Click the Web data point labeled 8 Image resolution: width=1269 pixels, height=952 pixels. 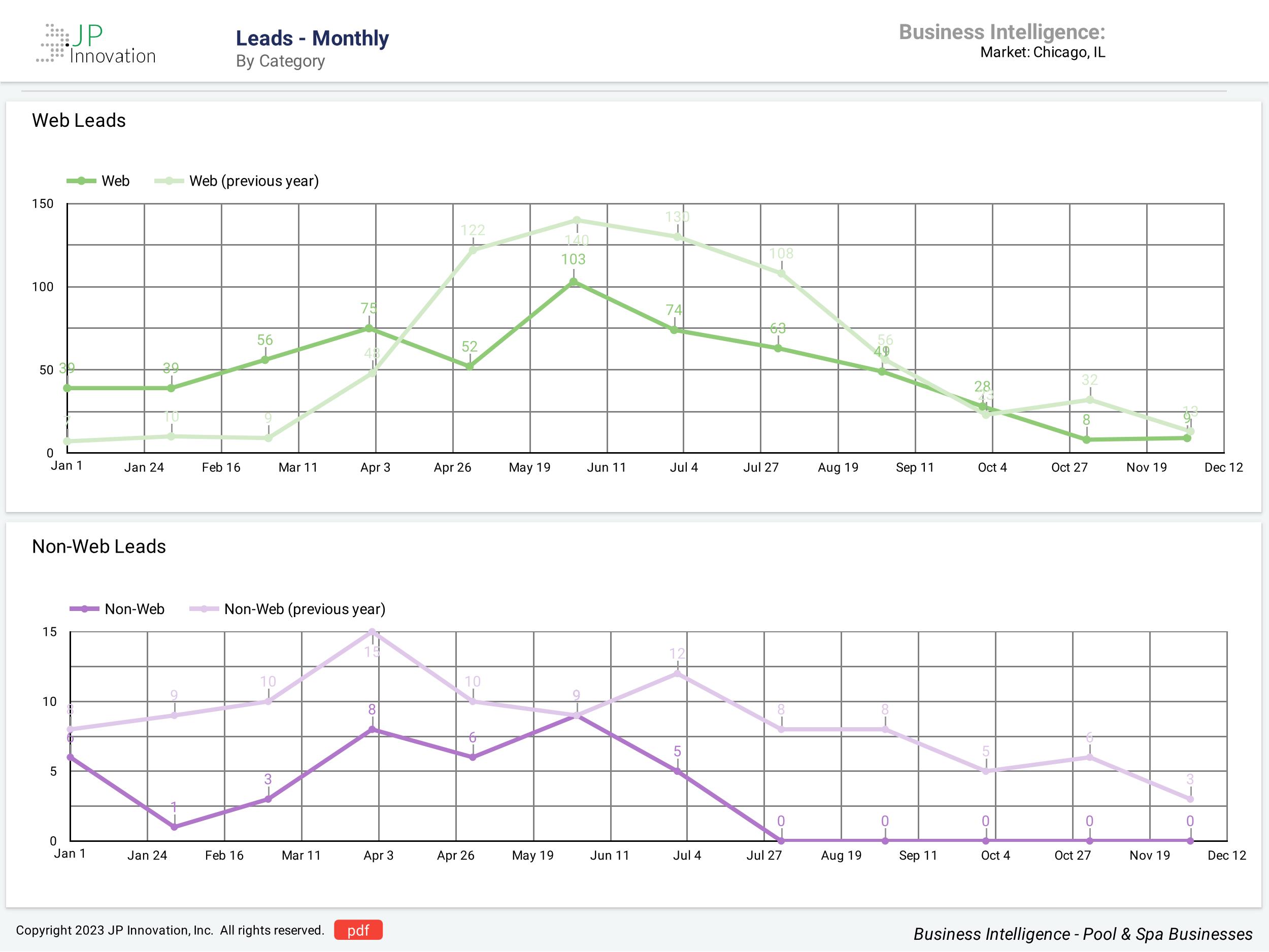click(1087, 440)
